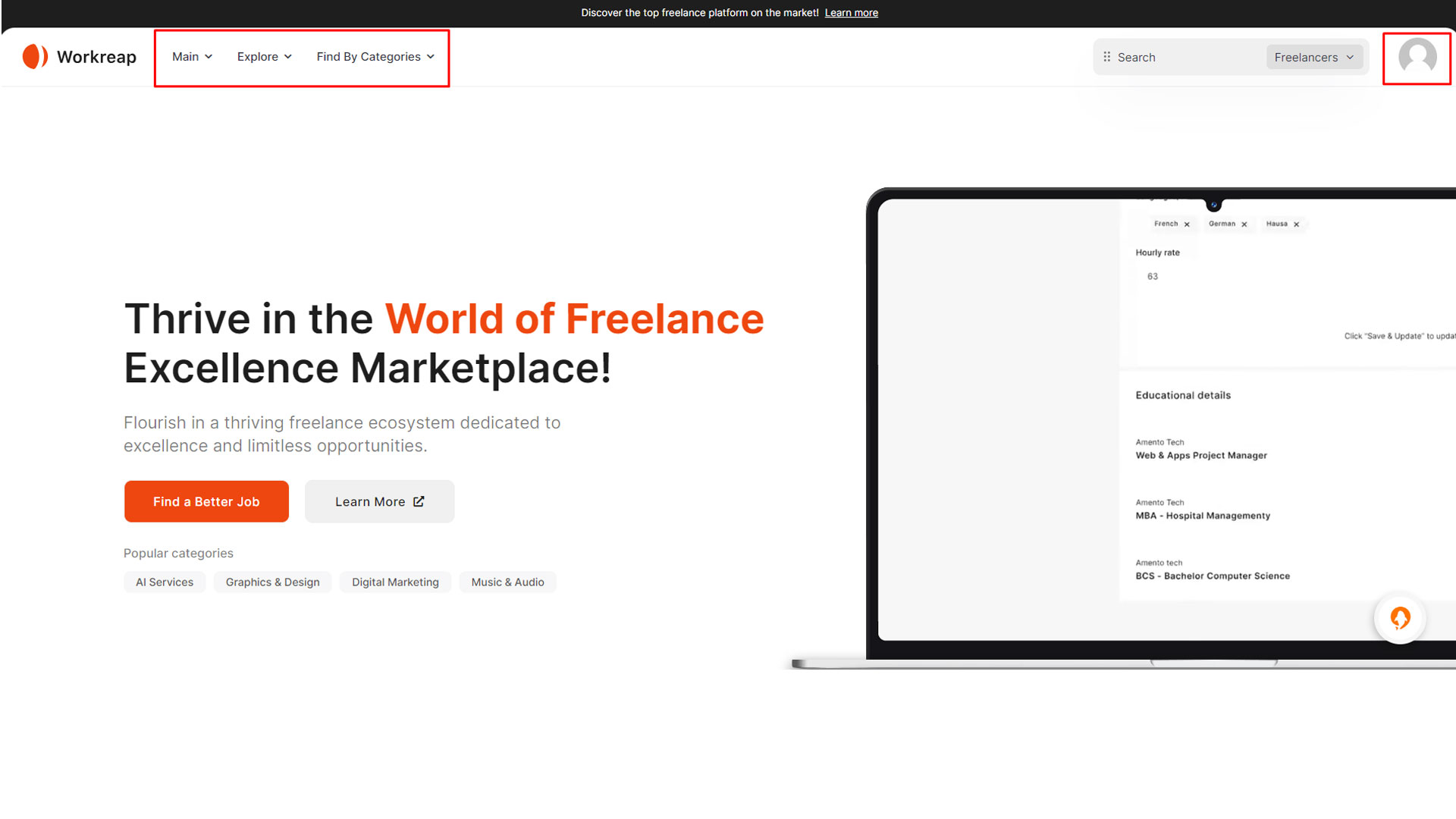Screen dimensions: 1456x819
Task: Open the Freelancers search type dropdown
Action: (x=1313, y=58)
